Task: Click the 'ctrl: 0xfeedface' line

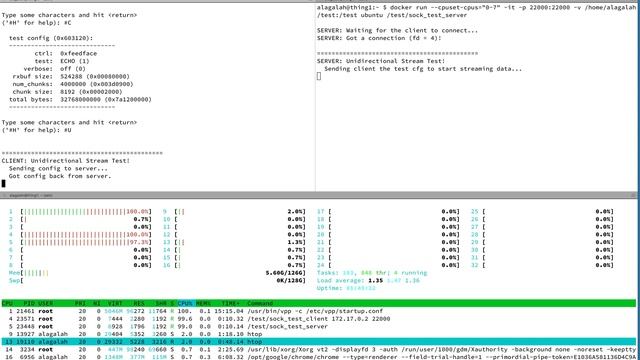Action: (66, 53)
